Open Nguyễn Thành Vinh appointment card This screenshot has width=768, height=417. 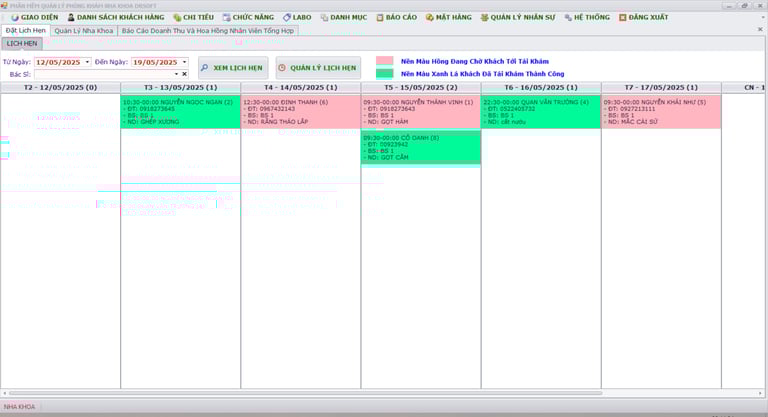421,112
